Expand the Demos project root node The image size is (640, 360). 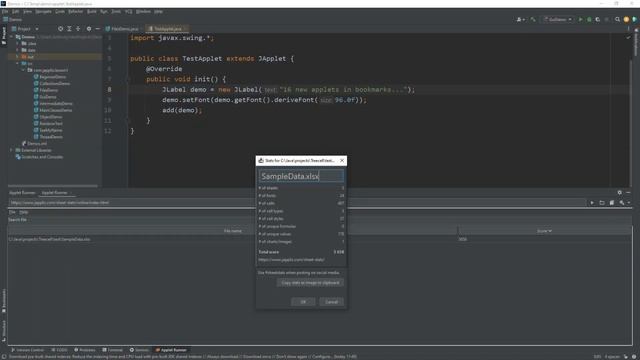tap(11, 37)
